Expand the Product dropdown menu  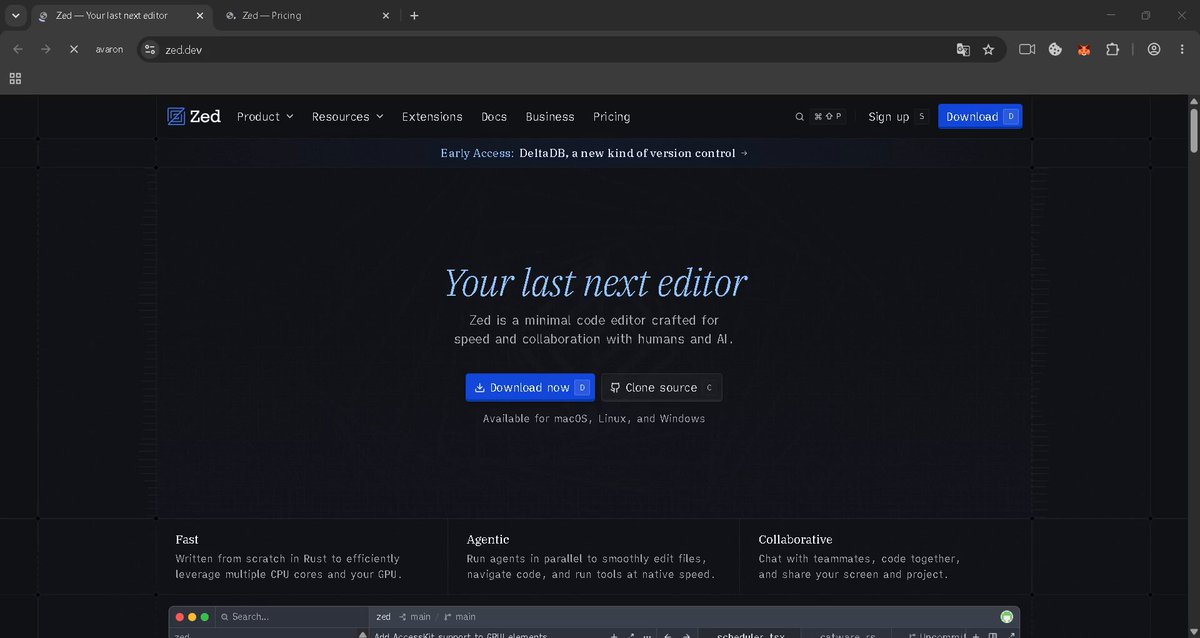point(265,117)
